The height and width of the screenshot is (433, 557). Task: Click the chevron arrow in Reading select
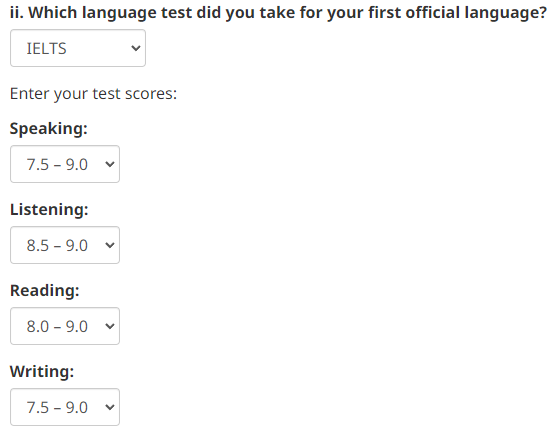[110, 326]
